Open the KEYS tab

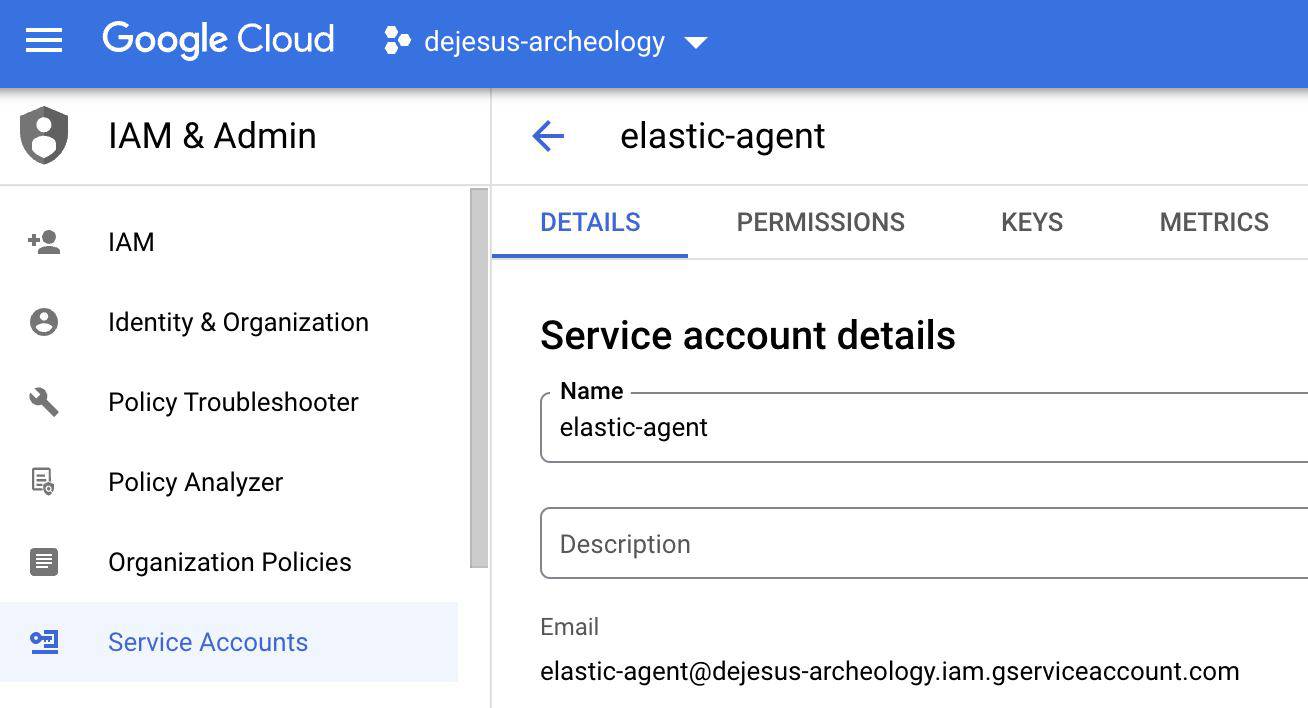pos(1031,222)
